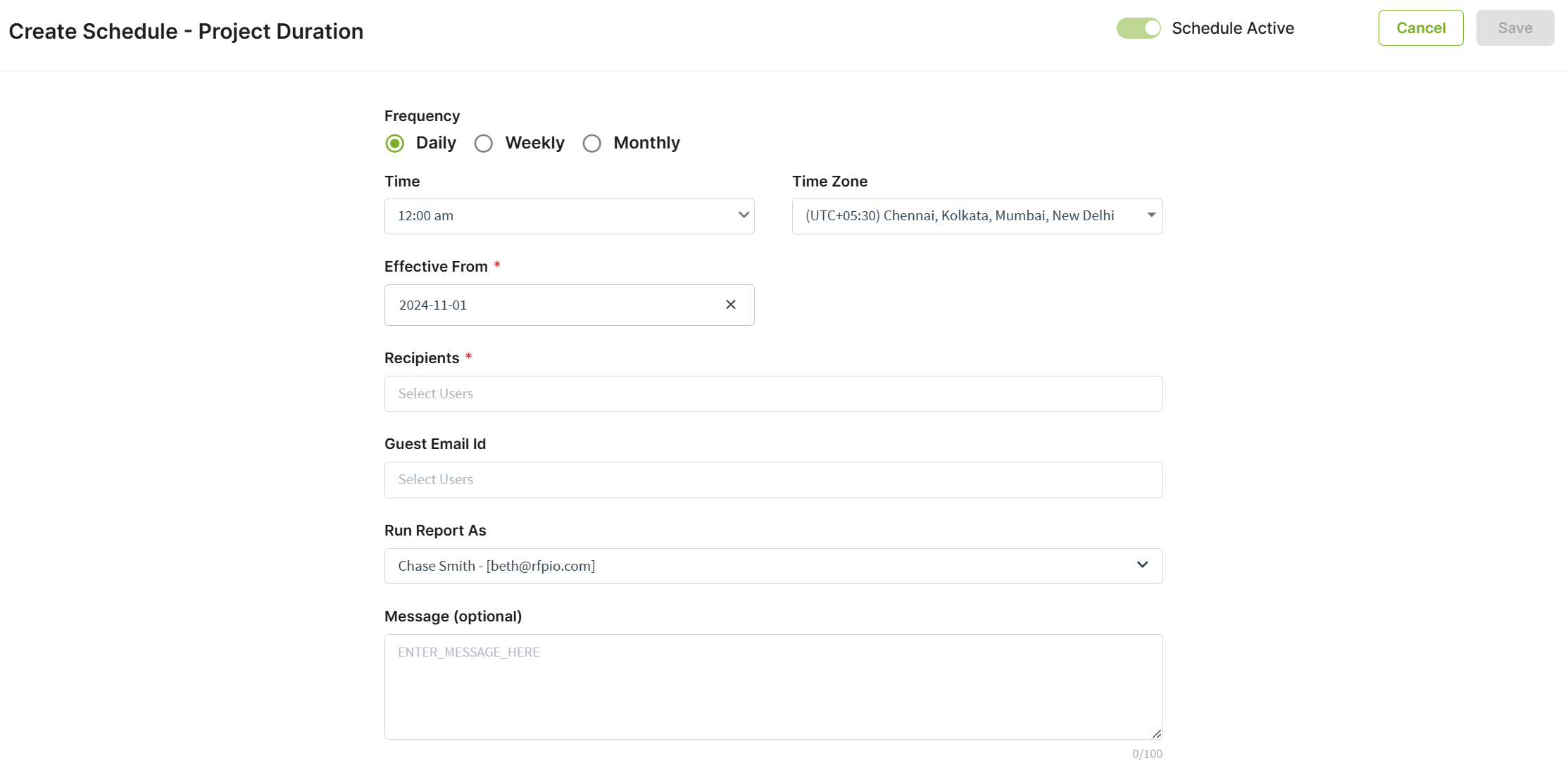Screen dimensions: 1568x765
Task: Click the Recipients Select Users field
Action: (773, 394)
